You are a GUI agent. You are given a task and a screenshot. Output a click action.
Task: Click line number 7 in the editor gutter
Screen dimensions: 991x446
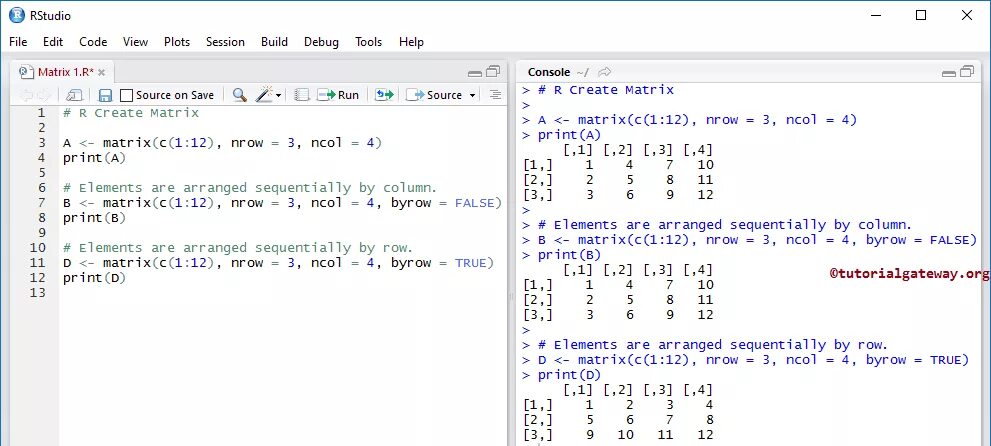click(41, 203)
